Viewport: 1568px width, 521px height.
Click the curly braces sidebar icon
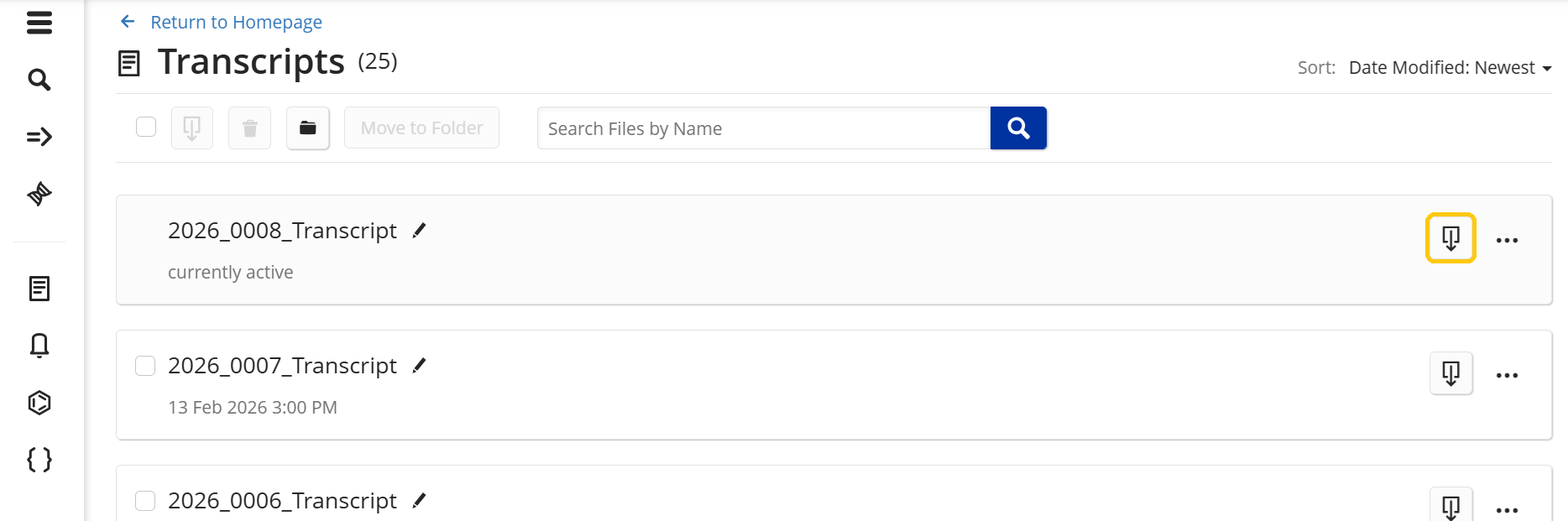point(39,460)
